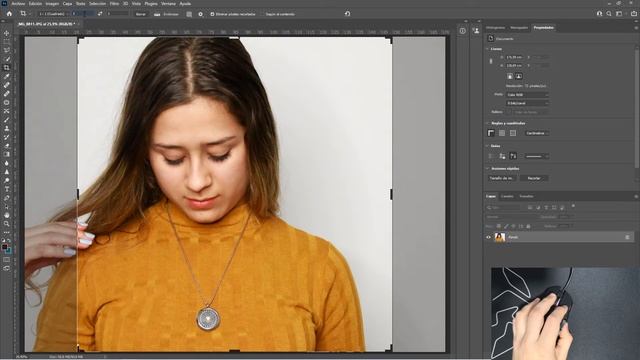
Task: Switch to the Histograma tab
Action: [495, 27]
